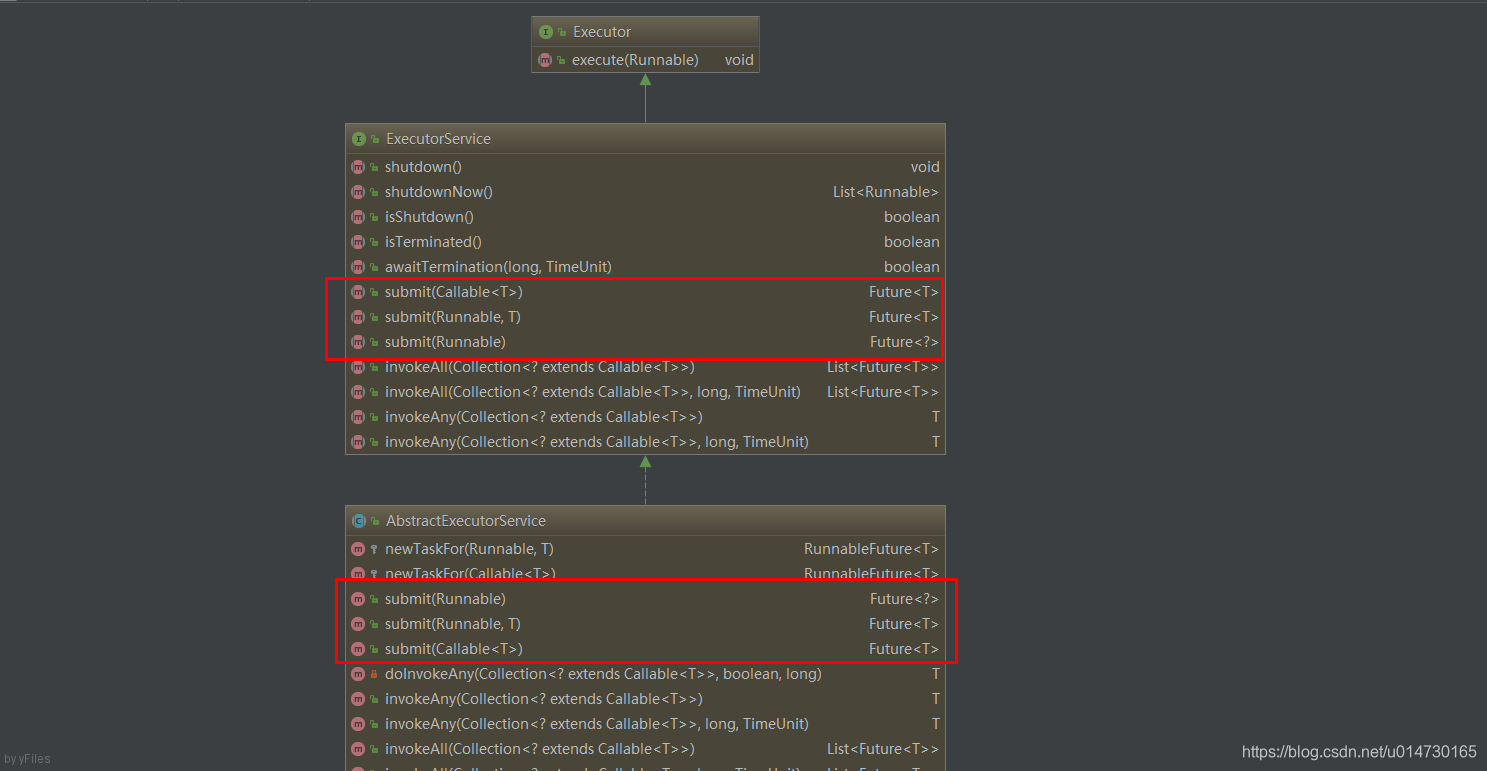Screen dimensions: 1487x771
Task: Click the method icon of execute(Runnable)
Action: (545, 60)
